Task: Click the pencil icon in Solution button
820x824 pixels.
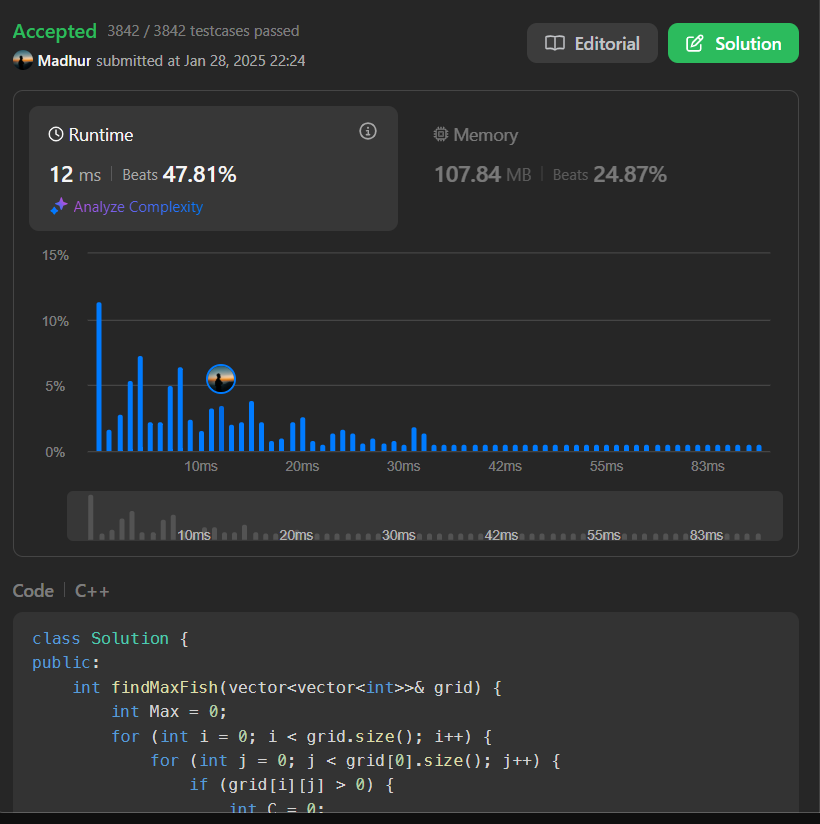Action: (x=694, y=43)
